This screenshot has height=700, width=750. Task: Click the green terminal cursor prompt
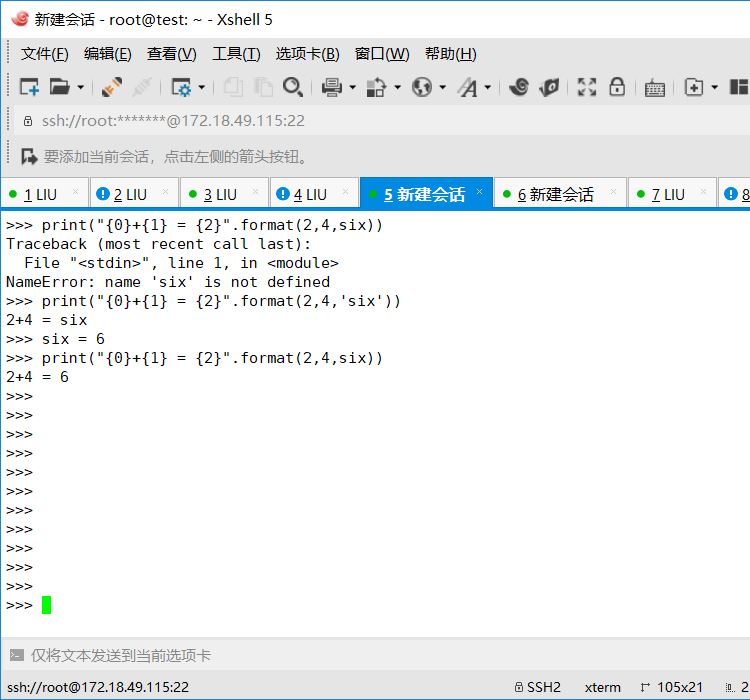pos(46,605)
